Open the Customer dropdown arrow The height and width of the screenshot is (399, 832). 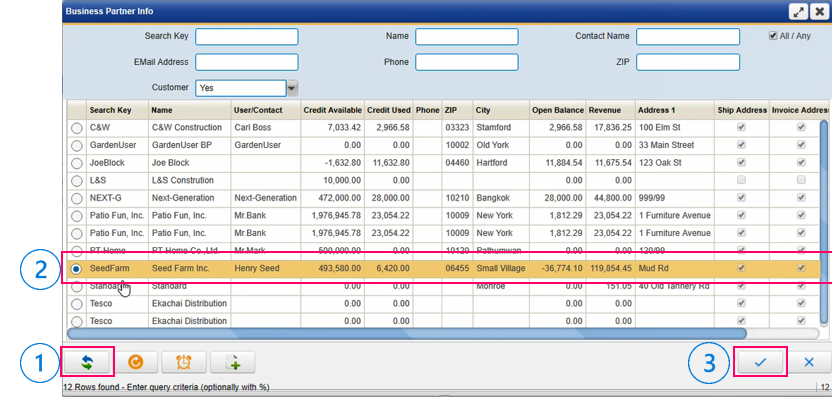pos(292,88)
